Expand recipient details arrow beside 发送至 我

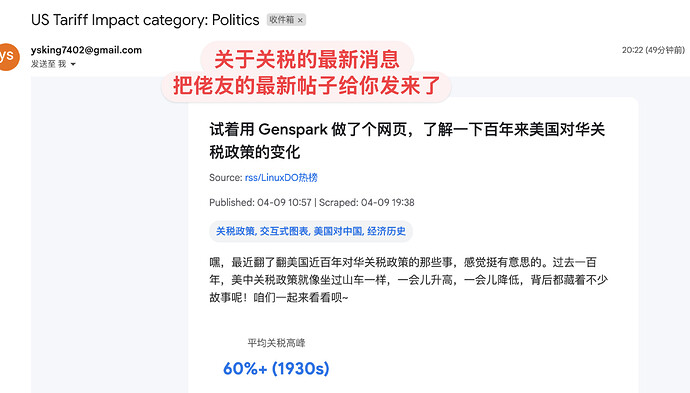point(73,64)
